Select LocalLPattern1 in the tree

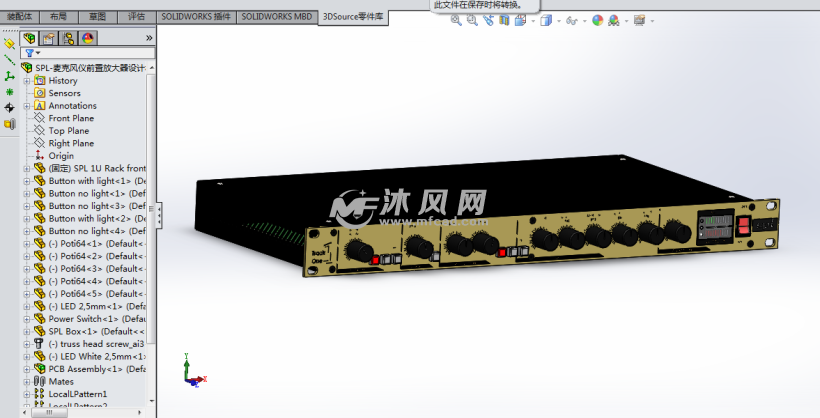71,394
